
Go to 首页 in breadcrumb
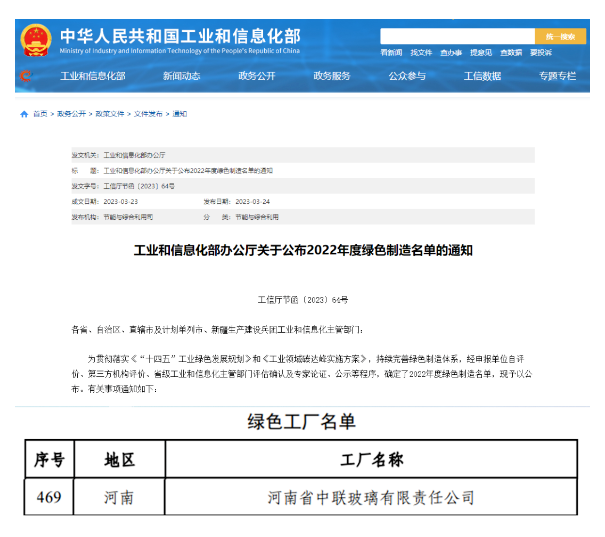[x=40, y=114]
